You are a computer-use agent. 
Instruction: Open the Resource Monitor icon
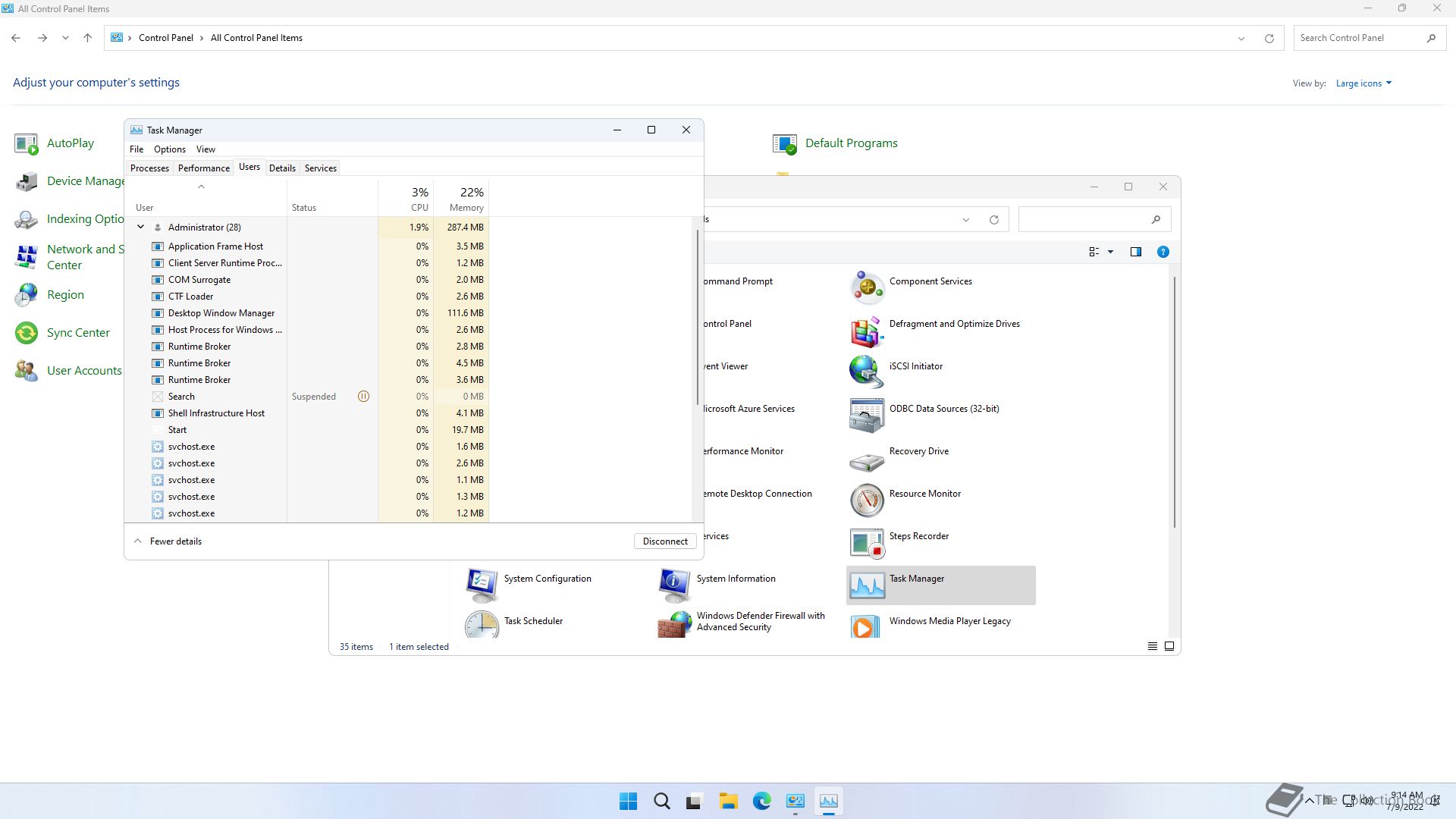(867, 500)
